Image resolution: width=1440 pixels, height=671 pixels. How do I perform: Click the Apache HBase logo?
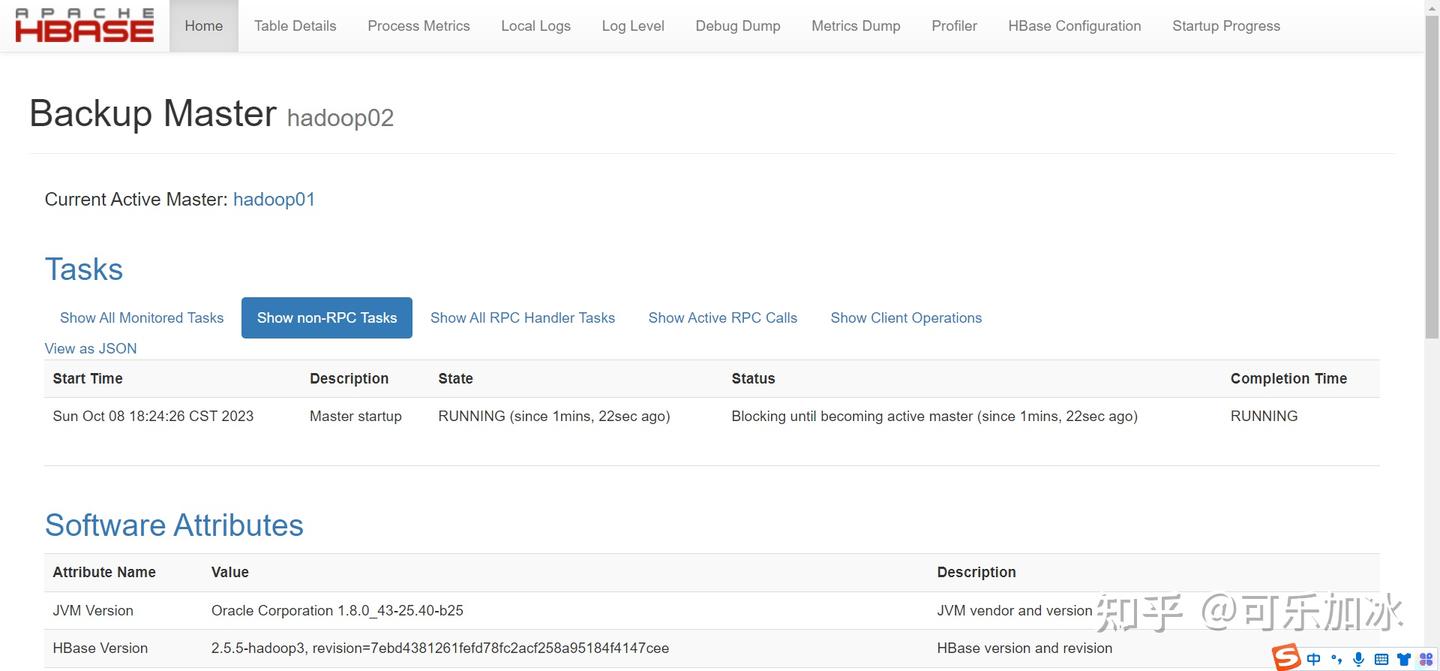pyautogui.click(x=85, y=26)
